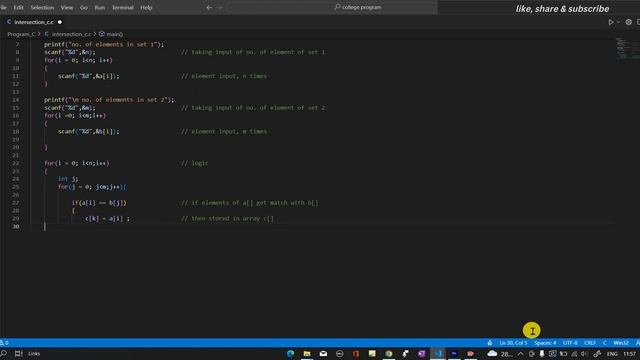Click the '// element input, n times' comment
The width and height of the screenshot is (640, 360).
pos(224,76)
